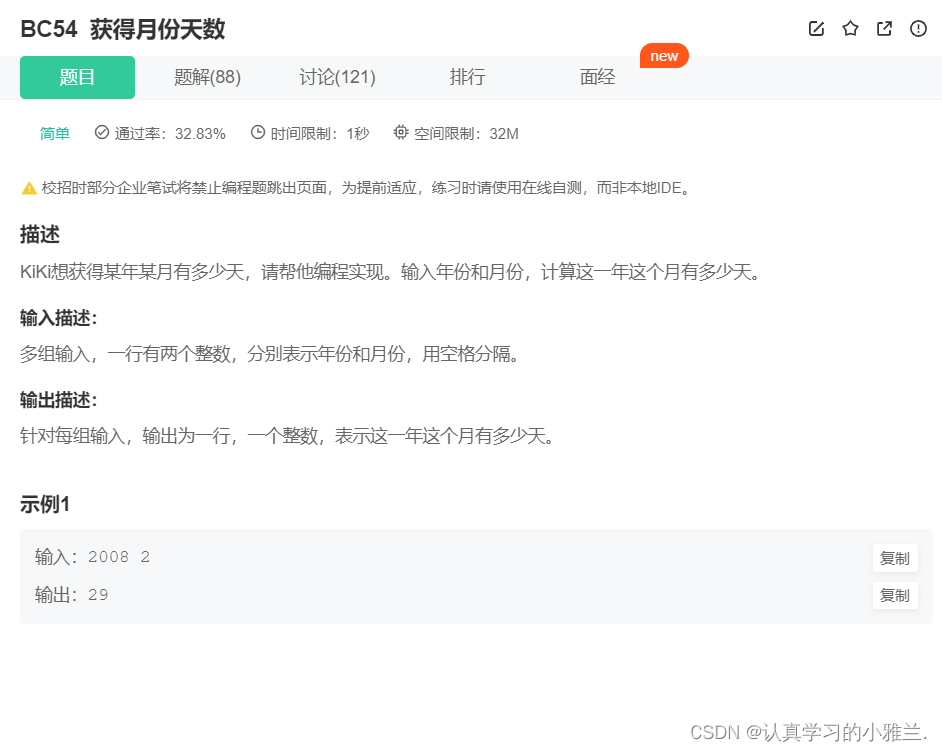Click the 针对每组输入 output description line
942x752 pixels.
tap(287, 435)
